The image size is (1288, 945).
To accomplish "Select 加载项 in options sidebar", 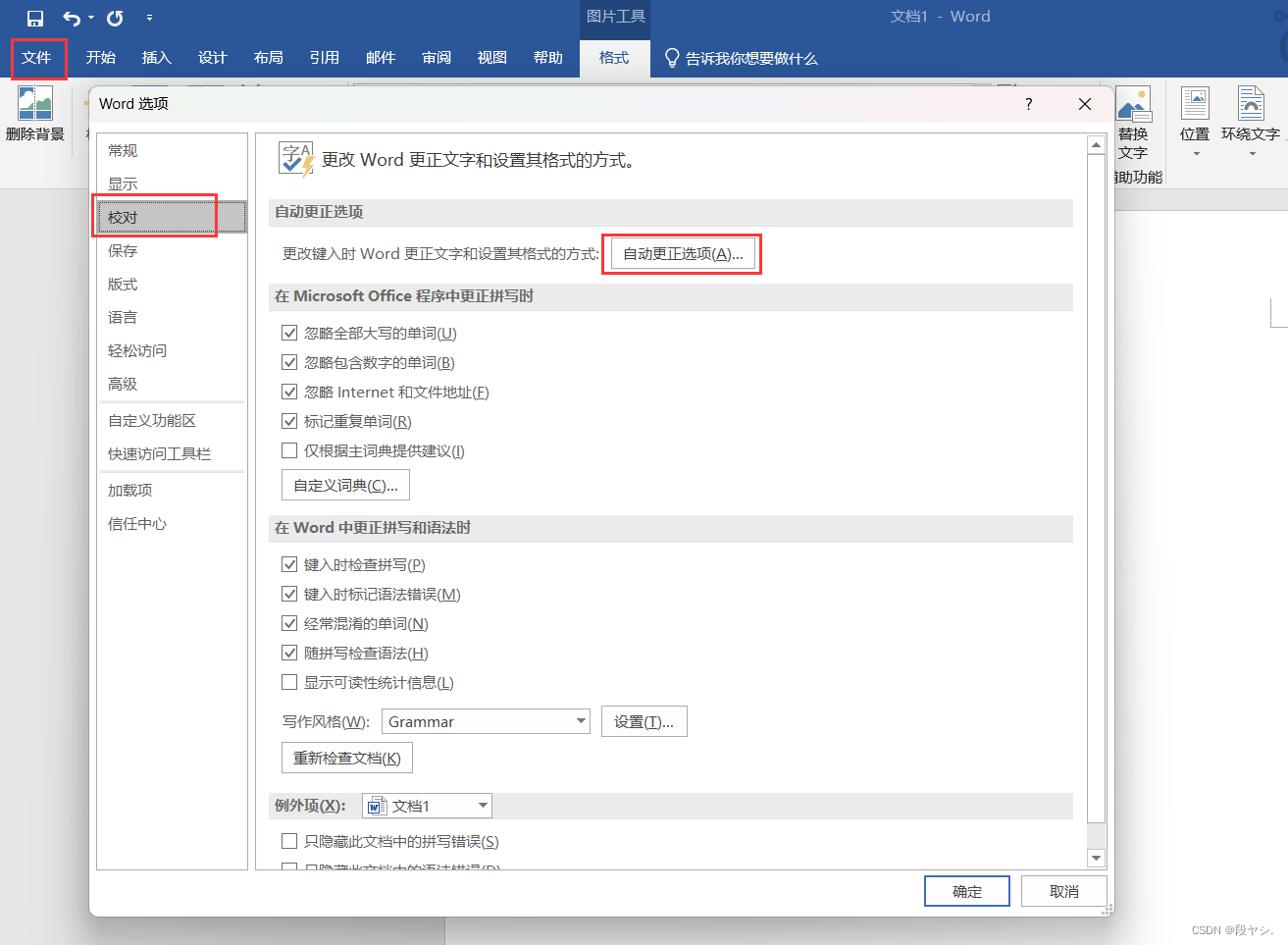I will [x=172, y=491].
